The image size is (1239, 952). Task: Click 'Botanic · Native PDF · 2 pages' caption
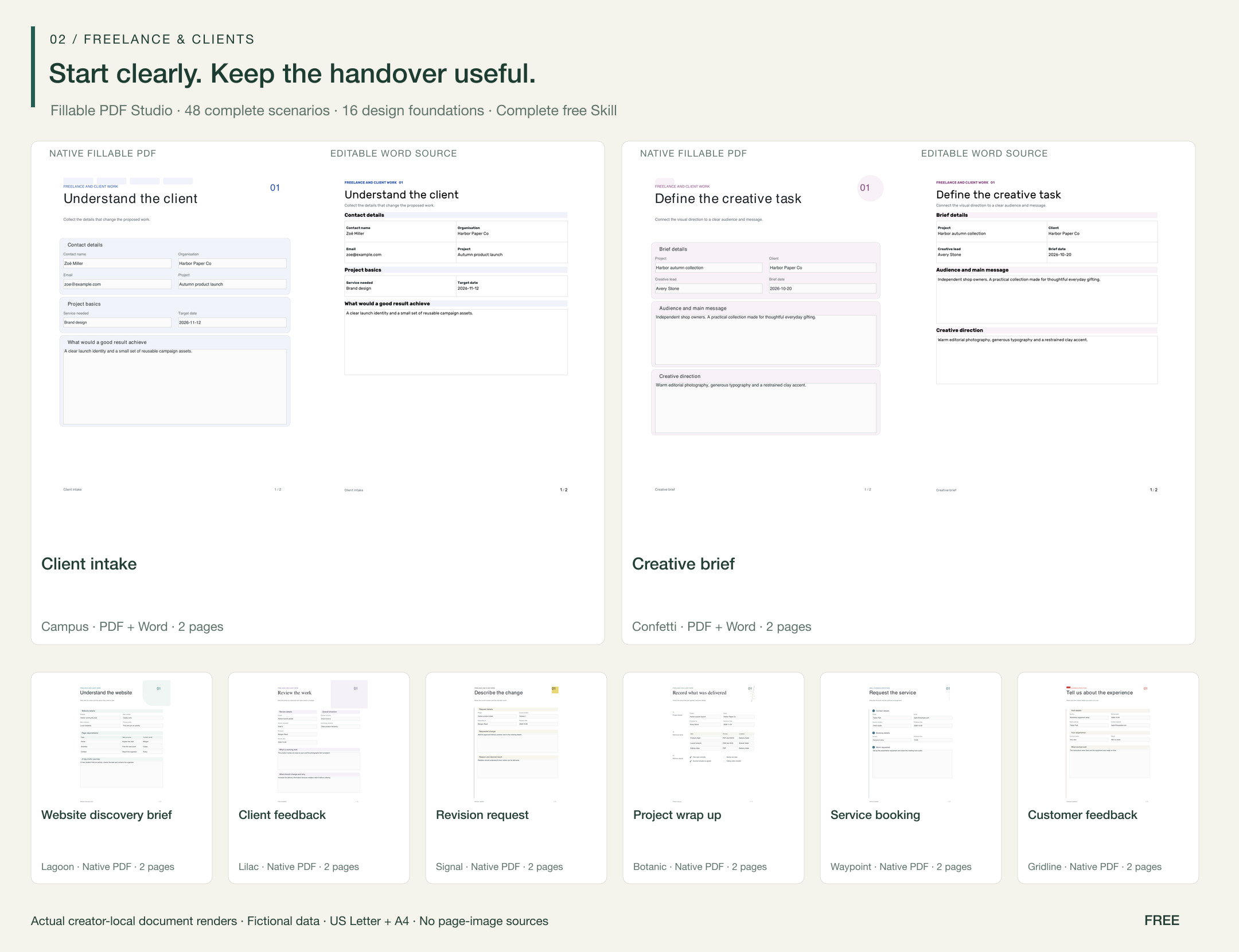click(700, 867)
